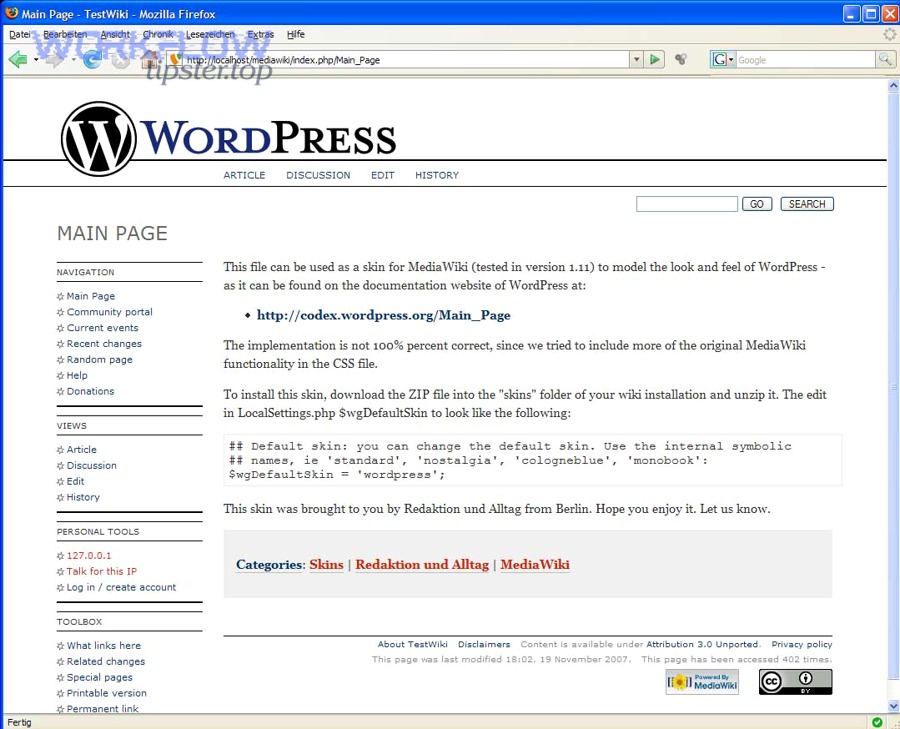Click the Reload page toolbar icon

92,59
